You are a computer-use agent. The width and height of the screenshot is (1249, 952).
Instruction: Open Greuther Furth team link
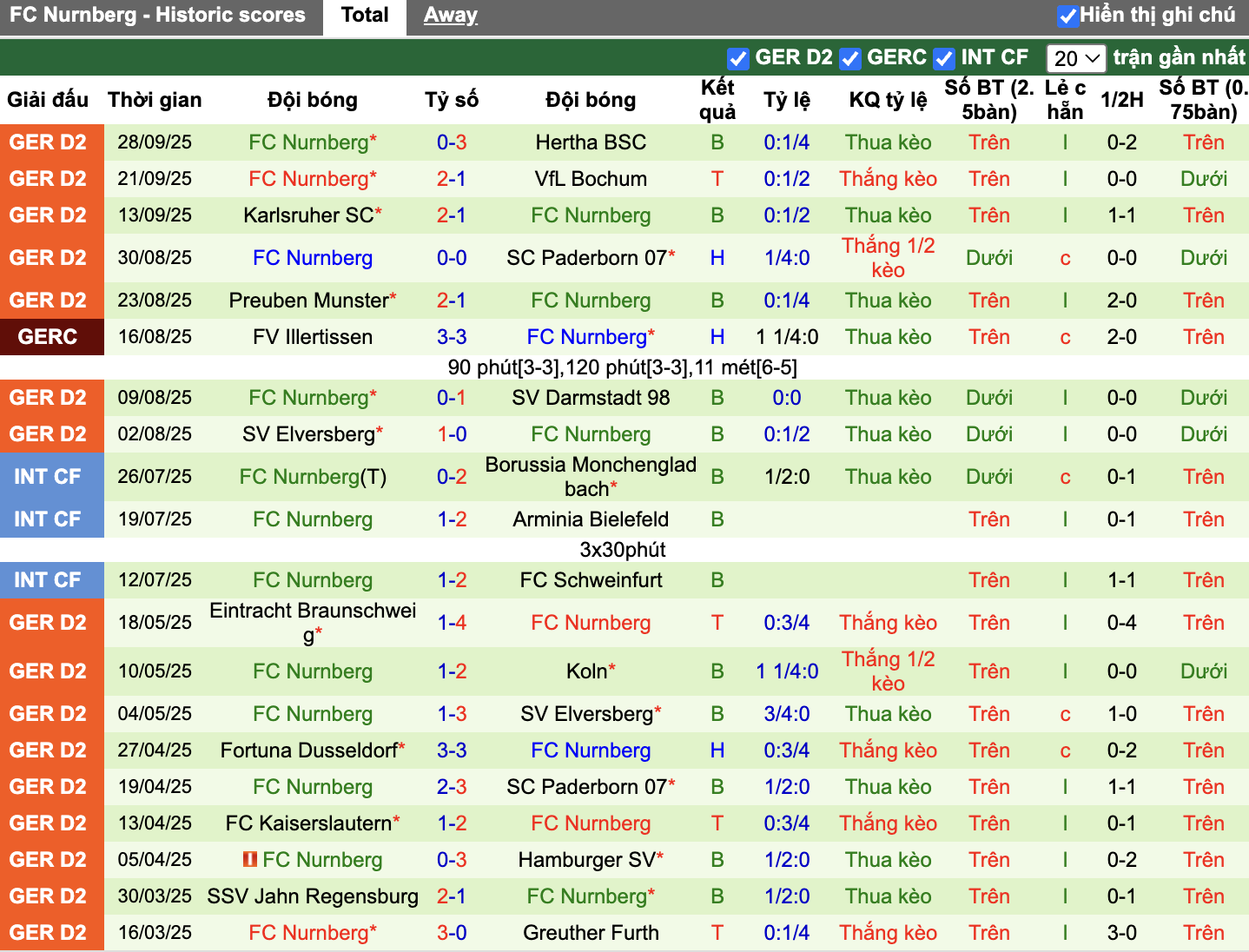591,933
